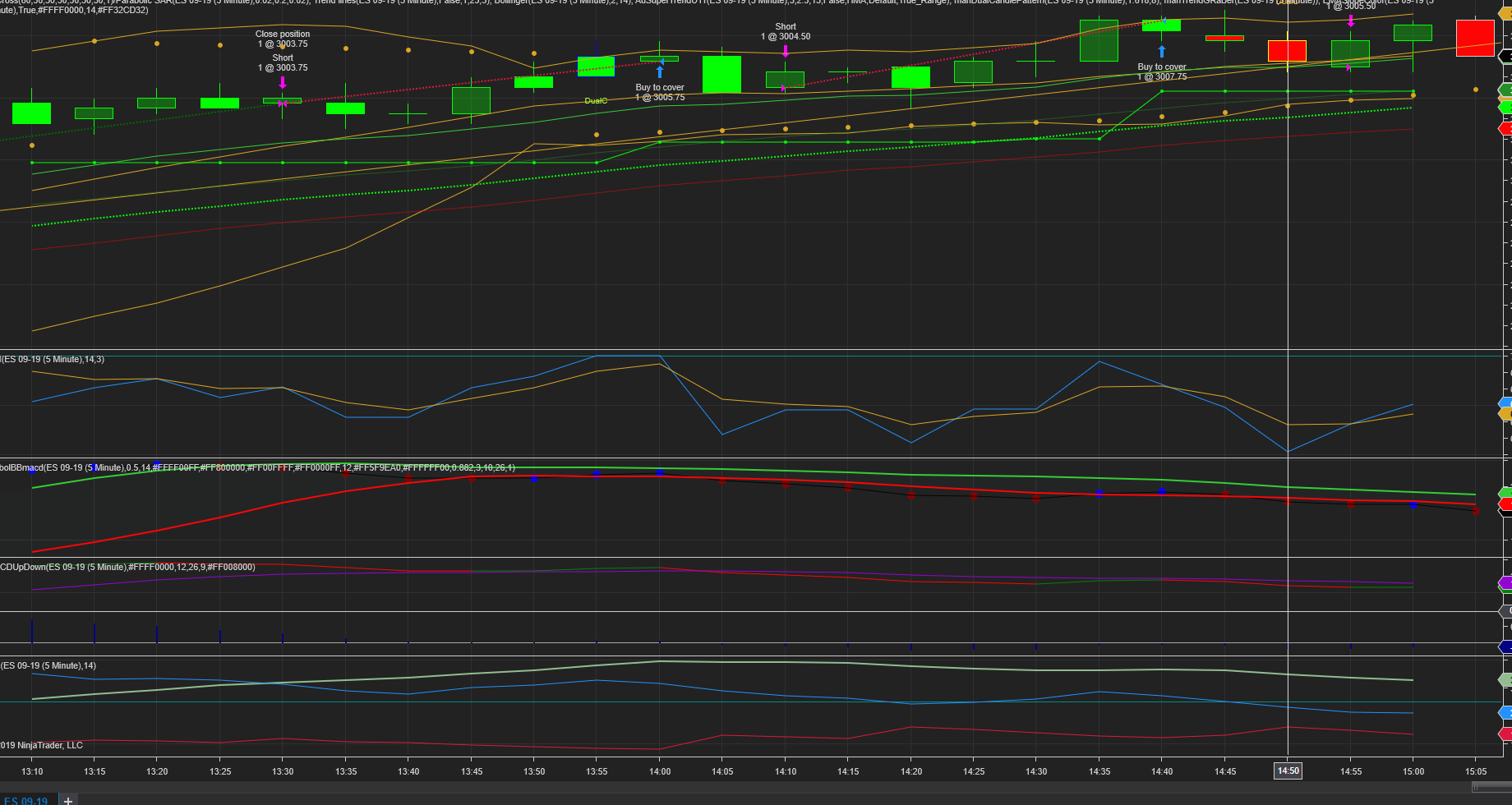
Task: Select the blue arrow above Buy to cover 3005.75
Action: (660, 71)
